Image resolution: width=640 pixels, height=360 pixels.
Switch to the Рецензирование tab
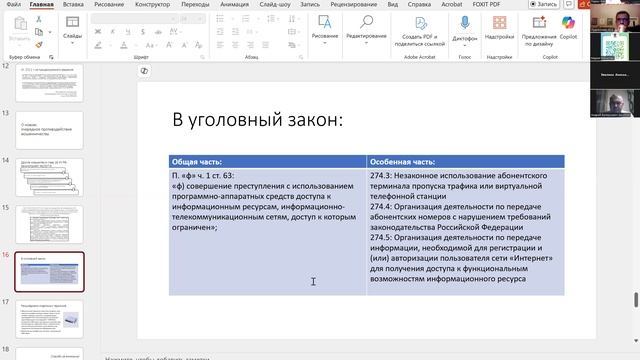[x=353, y=4]
